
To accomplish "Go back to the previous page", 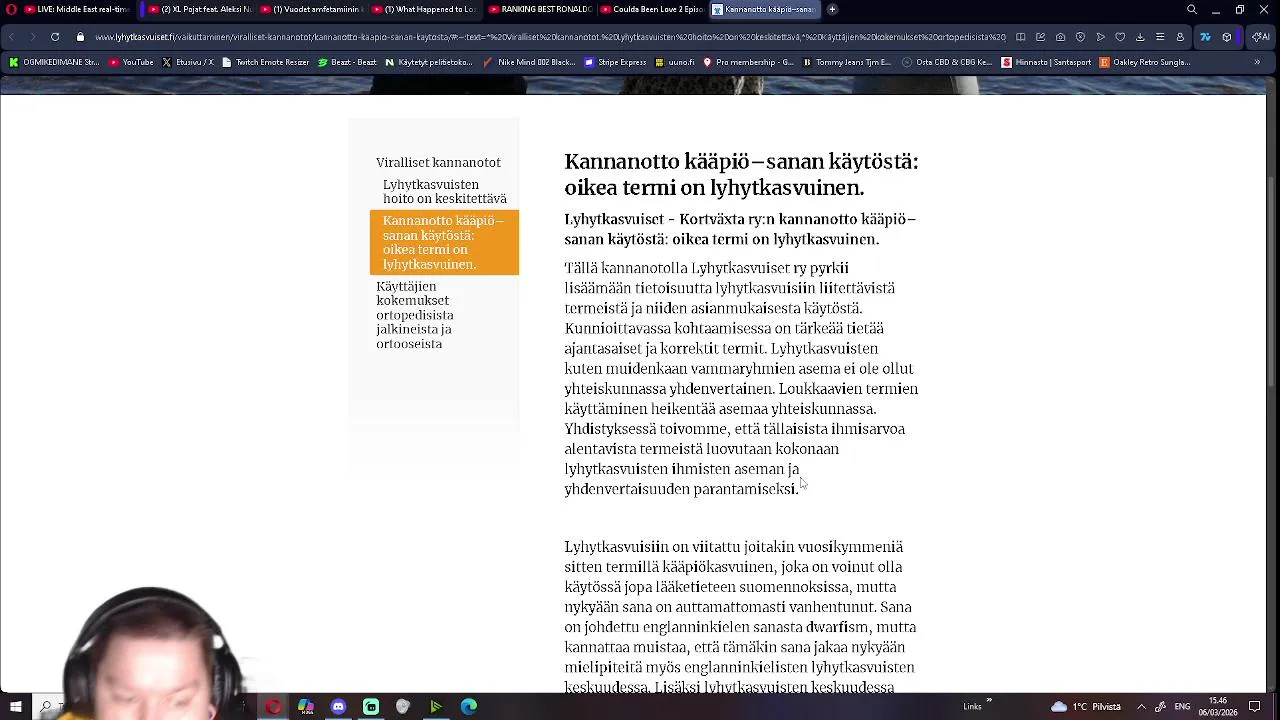I will coord(12,37).
